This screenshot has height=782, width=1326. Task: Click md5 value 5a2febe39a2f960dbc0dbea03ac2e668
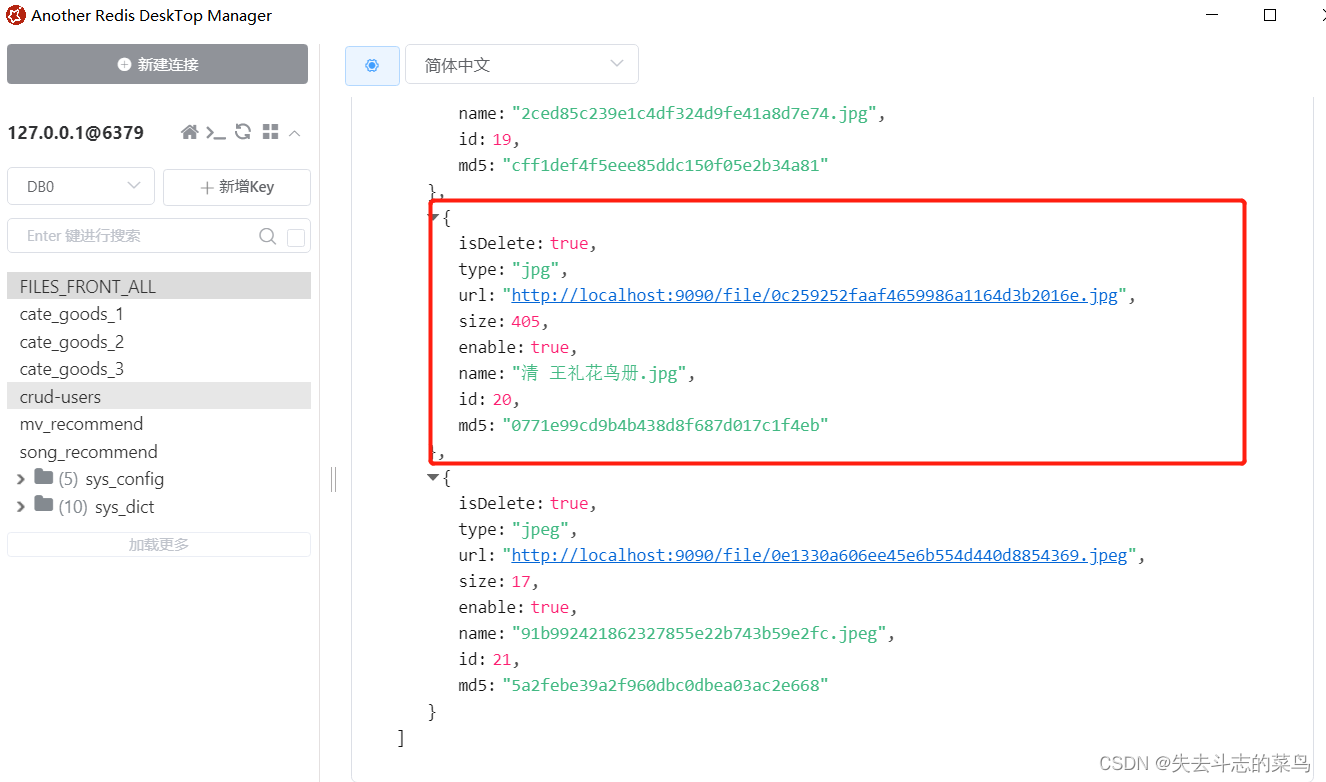tap(665, 685)
